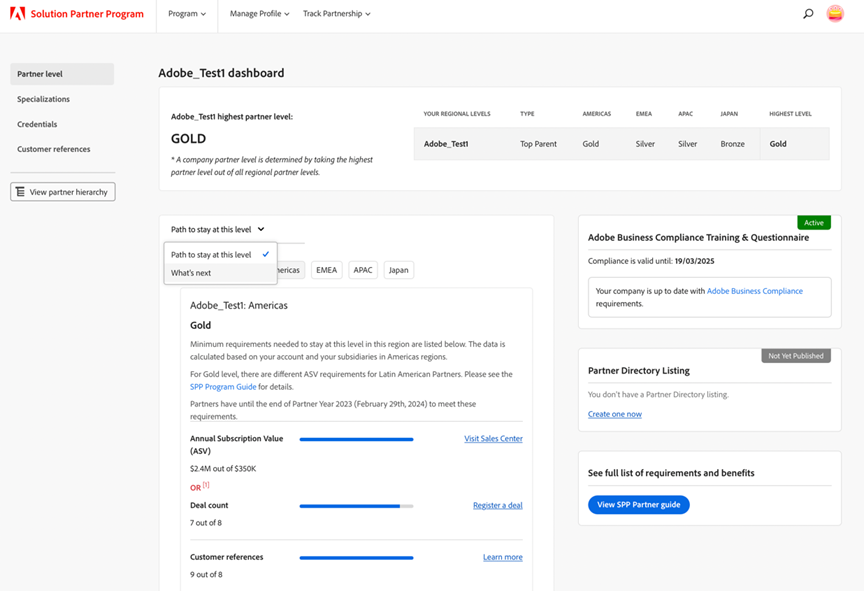
Task: Choose What's next from the dropdown list
Action: point(191,273)
